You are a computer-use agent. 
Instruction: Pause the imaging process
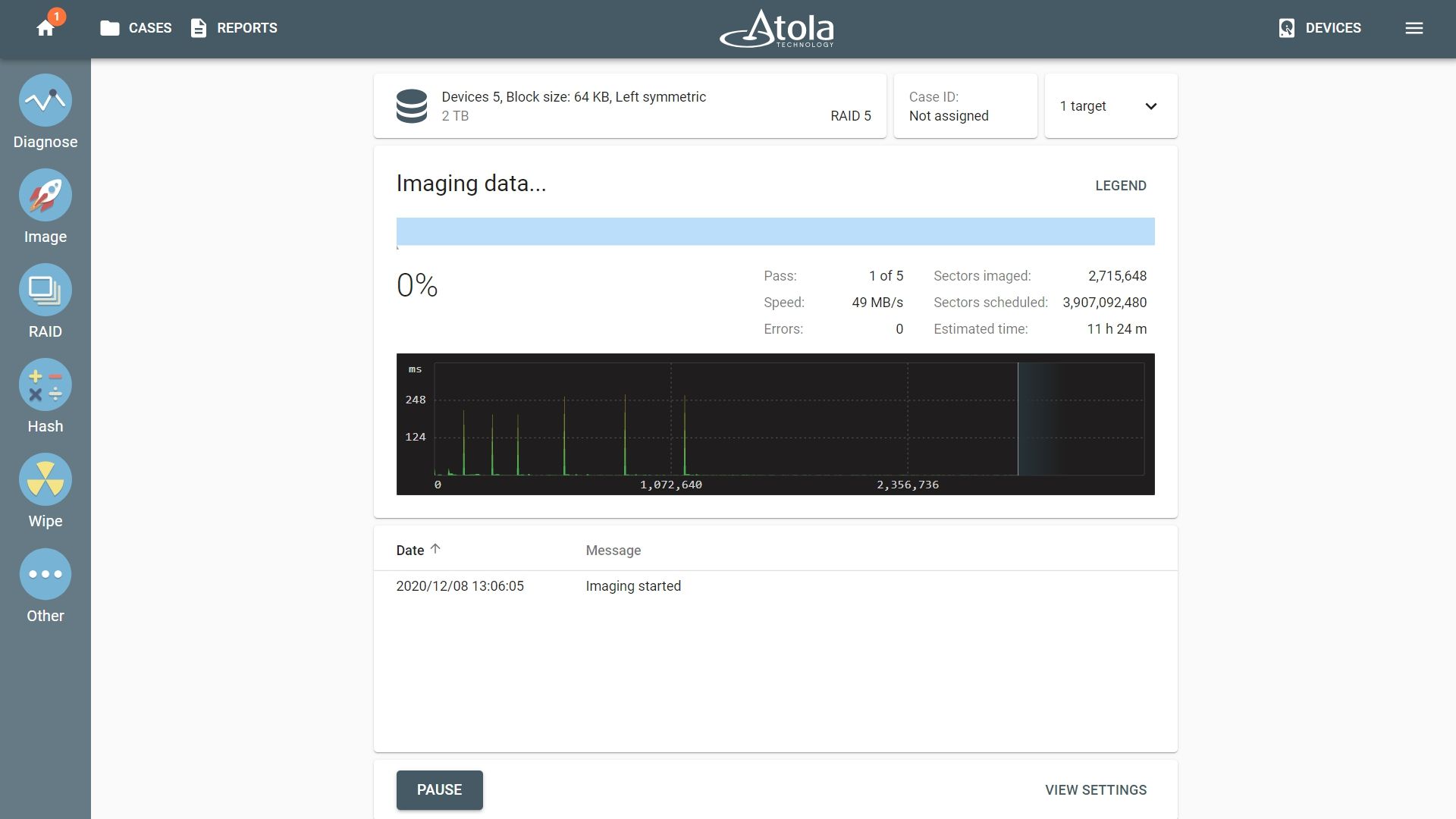(x=440, y=790)
